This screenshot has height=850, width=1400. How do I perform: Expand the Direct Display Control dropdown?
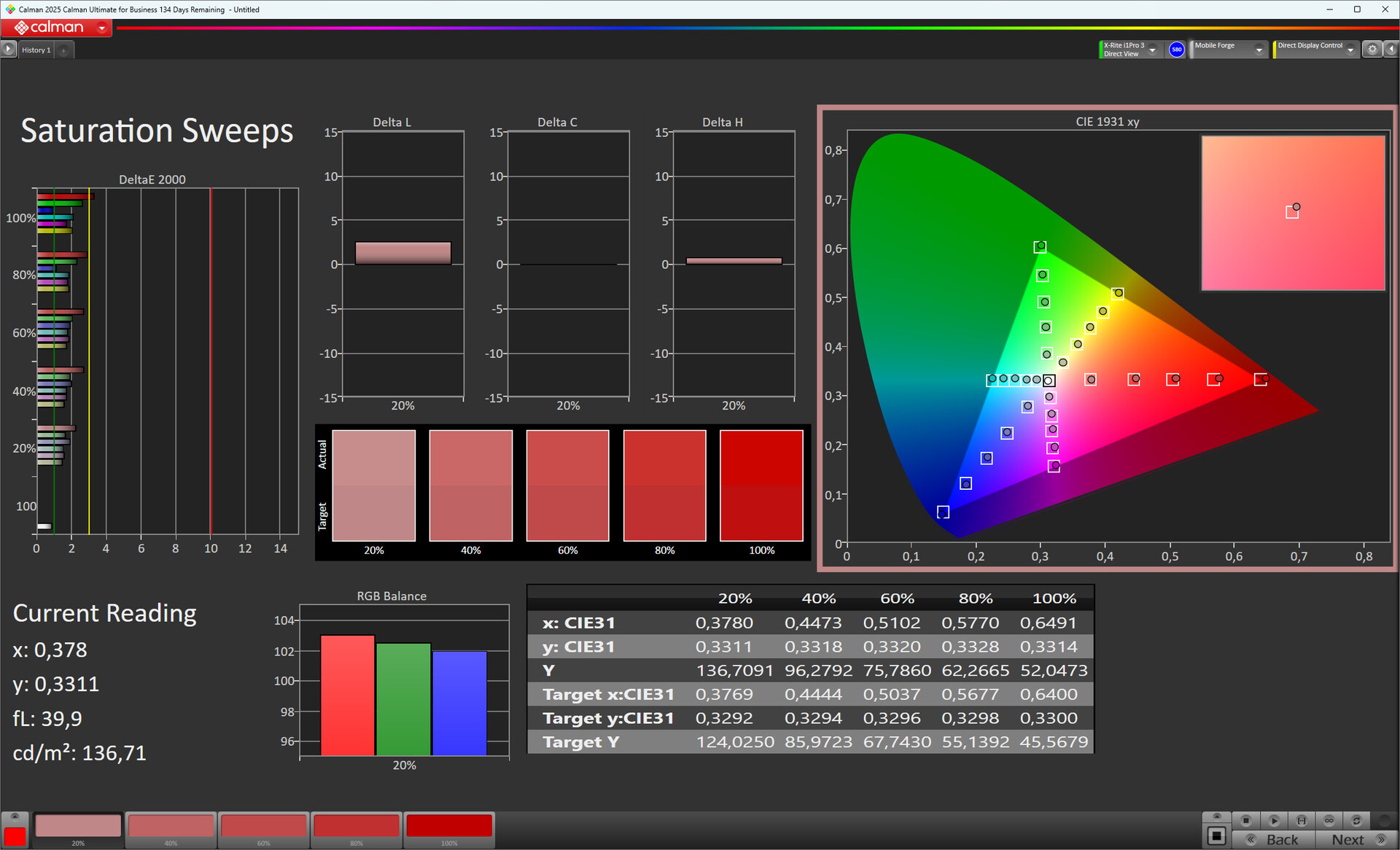tap(1350, 50)
